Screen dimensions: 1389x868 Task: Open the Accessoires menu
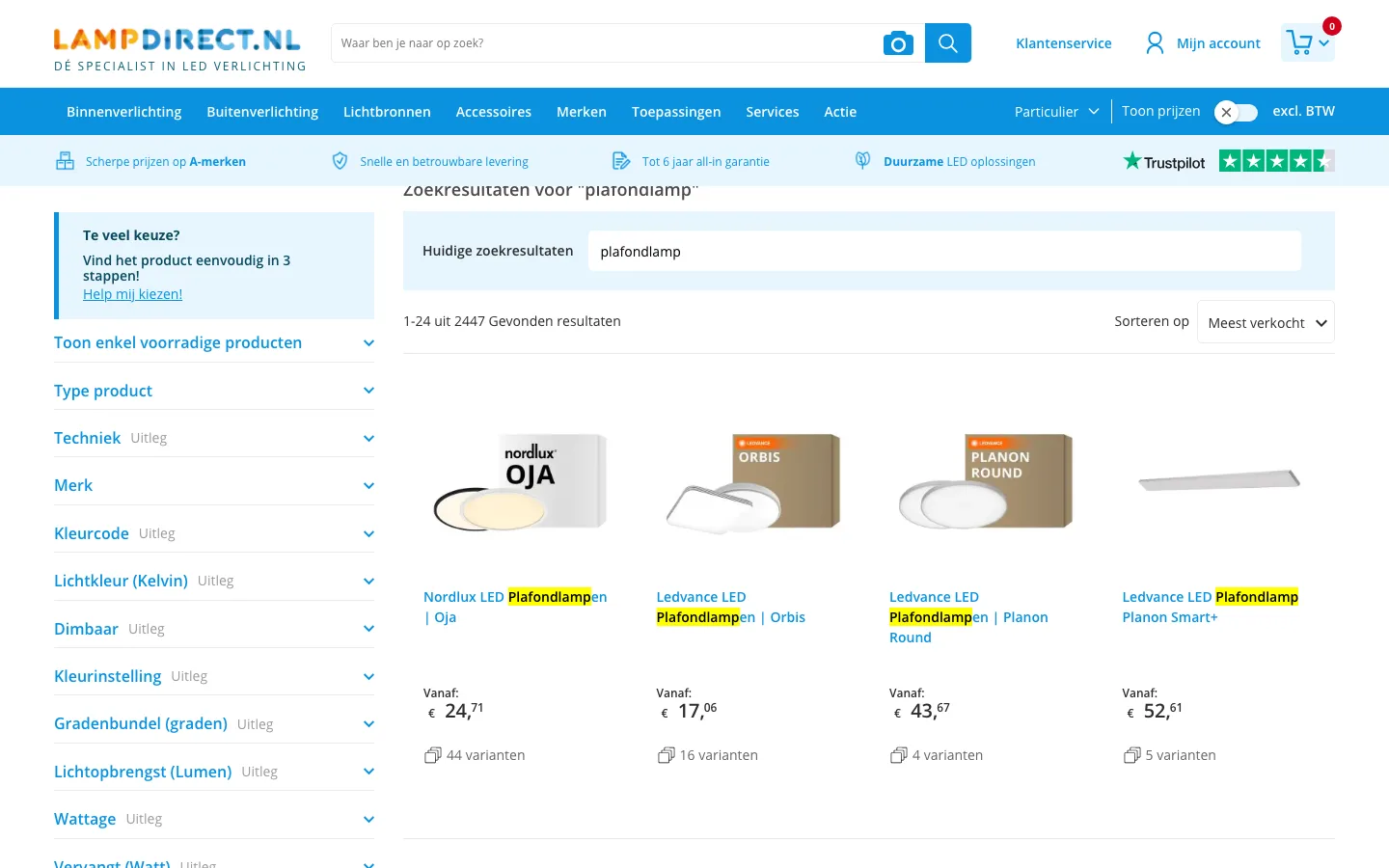pyautogui.click(x=494, y=112)
